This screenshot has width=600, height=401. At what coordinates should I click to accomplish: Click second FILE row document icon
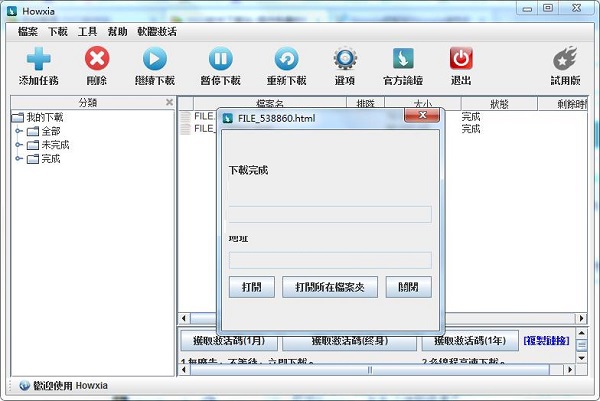click(185, 129)
